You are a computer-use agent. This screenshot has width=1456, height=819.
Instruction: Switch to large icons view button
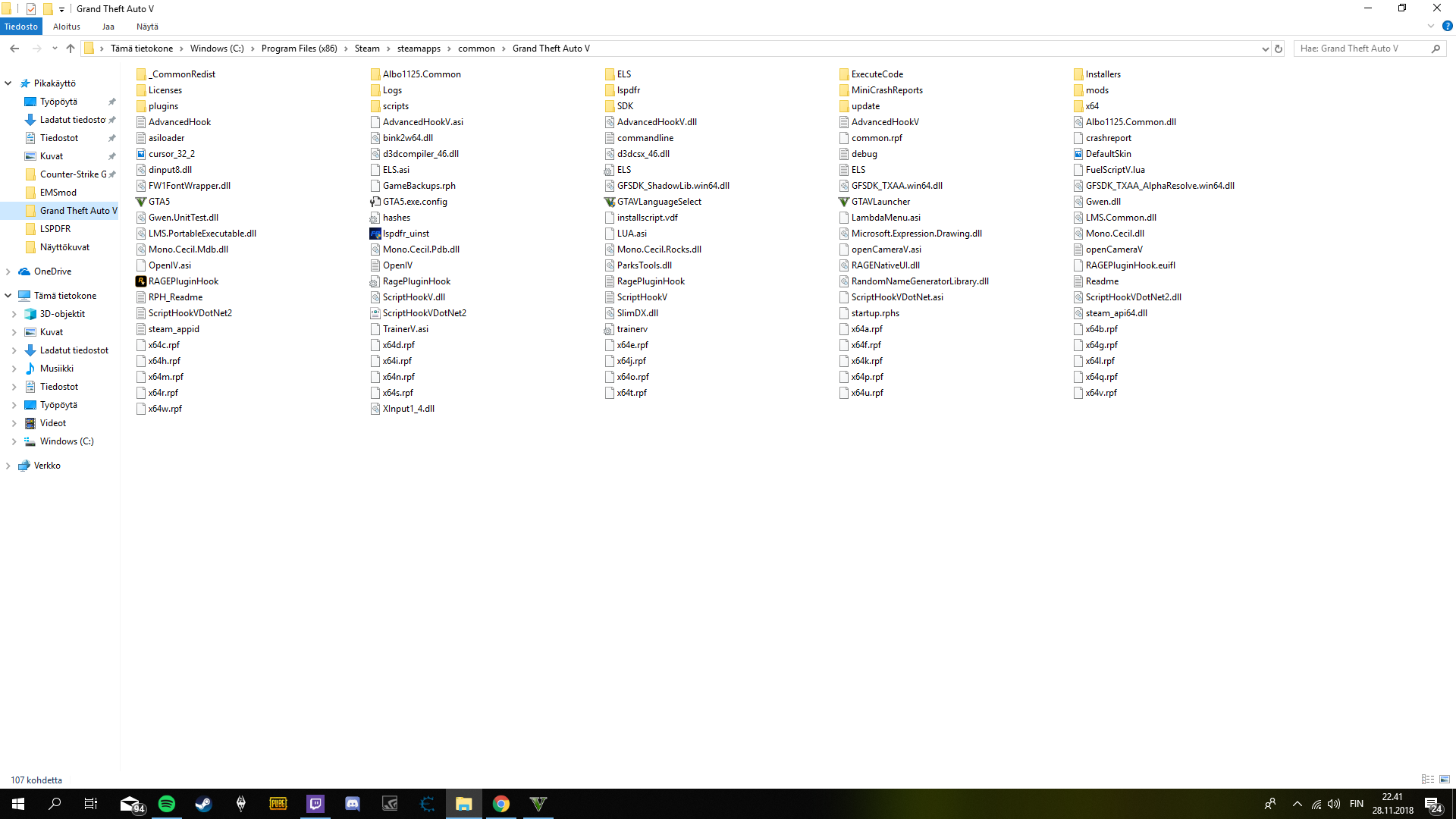pos(1445,780)
